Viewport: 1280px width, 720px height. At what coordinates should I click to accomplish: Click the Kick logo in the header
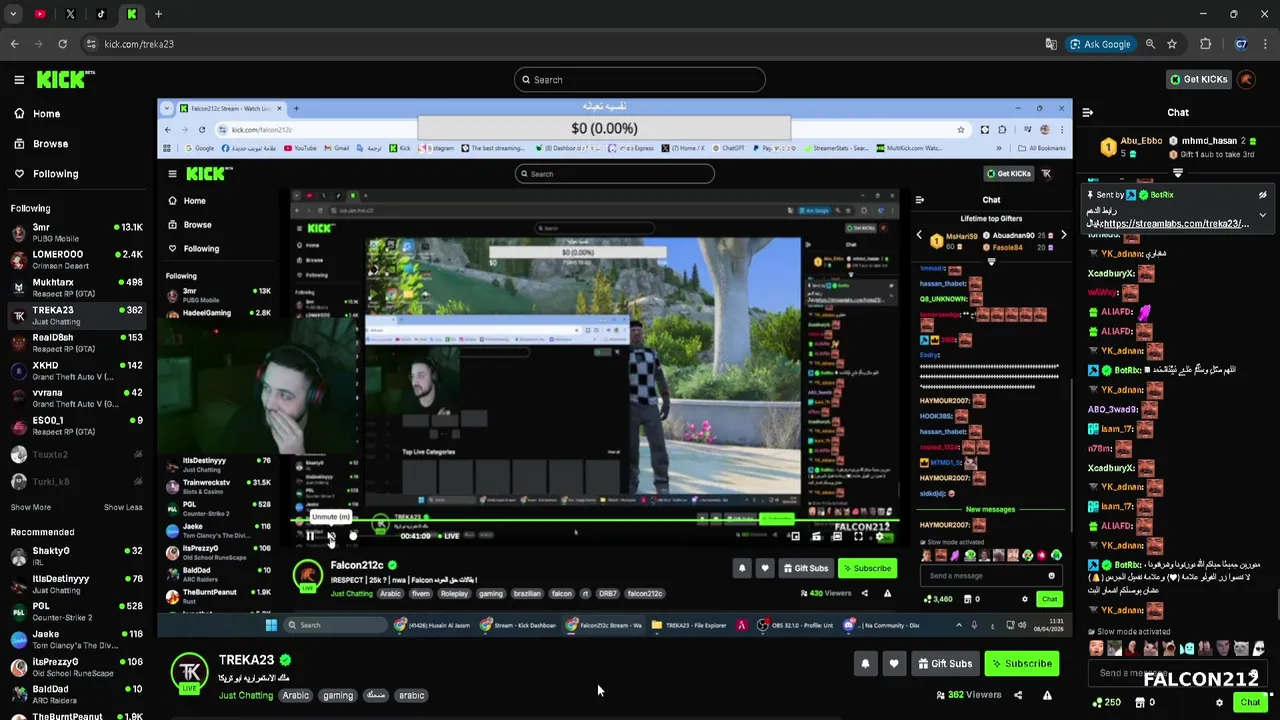tap(66, 79)
